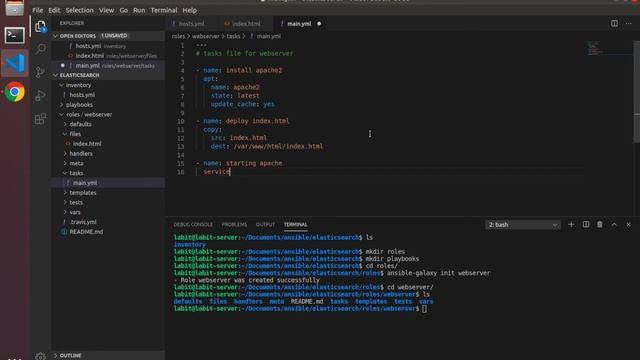Open README.md in explorer tree
This screenshot has height=360, width=640.
click(108, 232)
